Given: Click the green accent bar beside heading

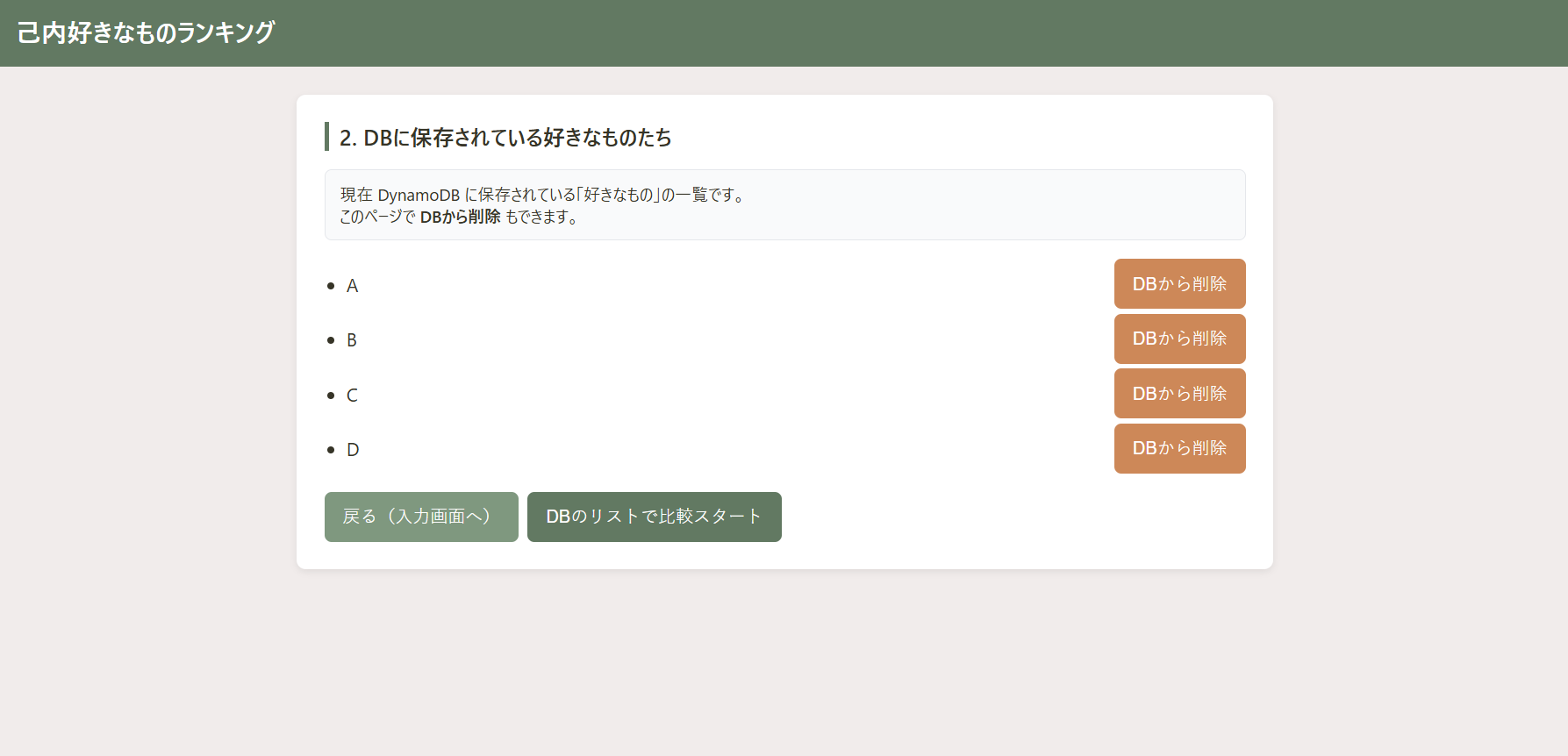Looking at the screenshot, I should click(327, 137).
